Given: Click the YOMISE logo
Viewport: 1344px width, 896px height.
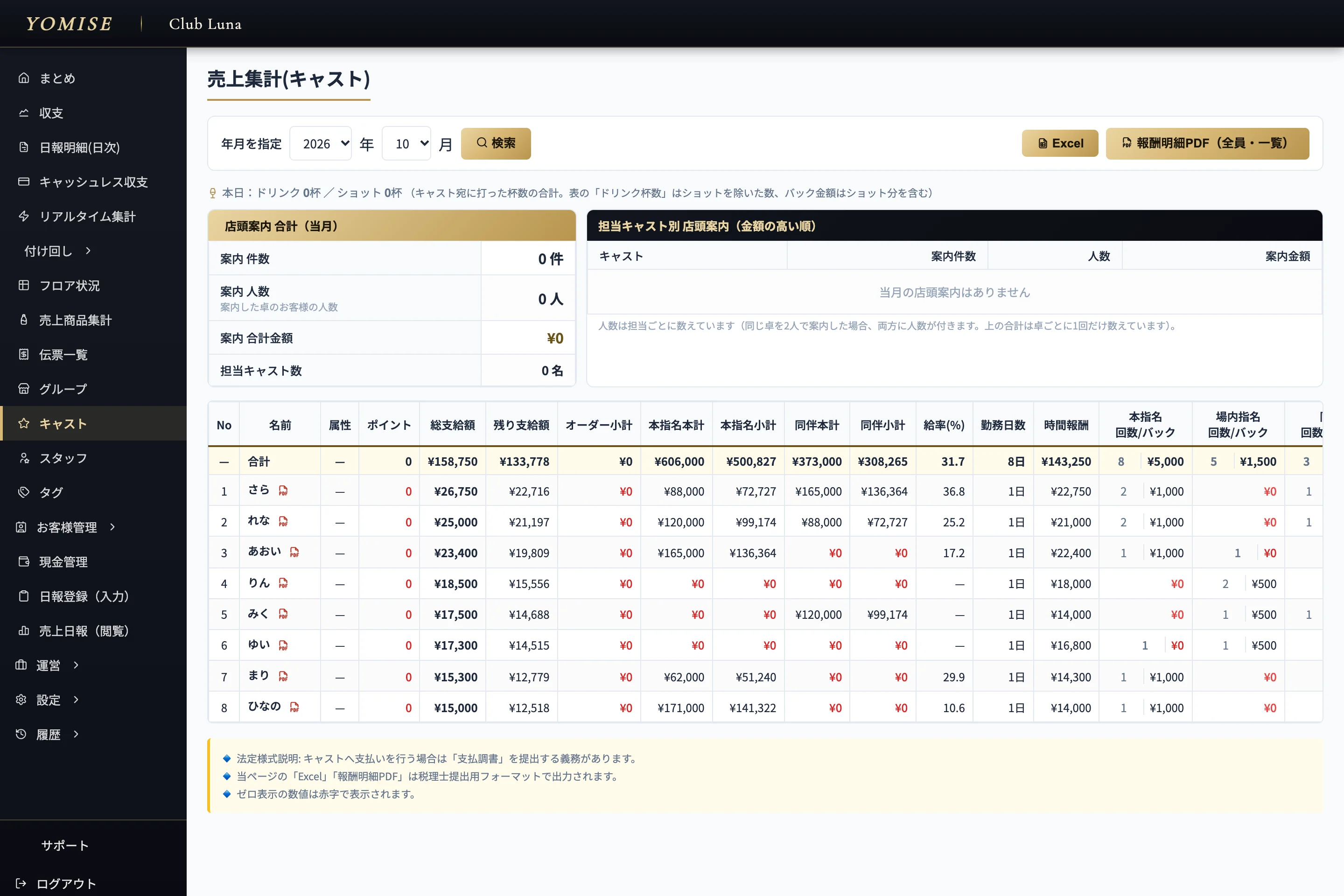Looking at the screenshot, I should coord(69,23).
